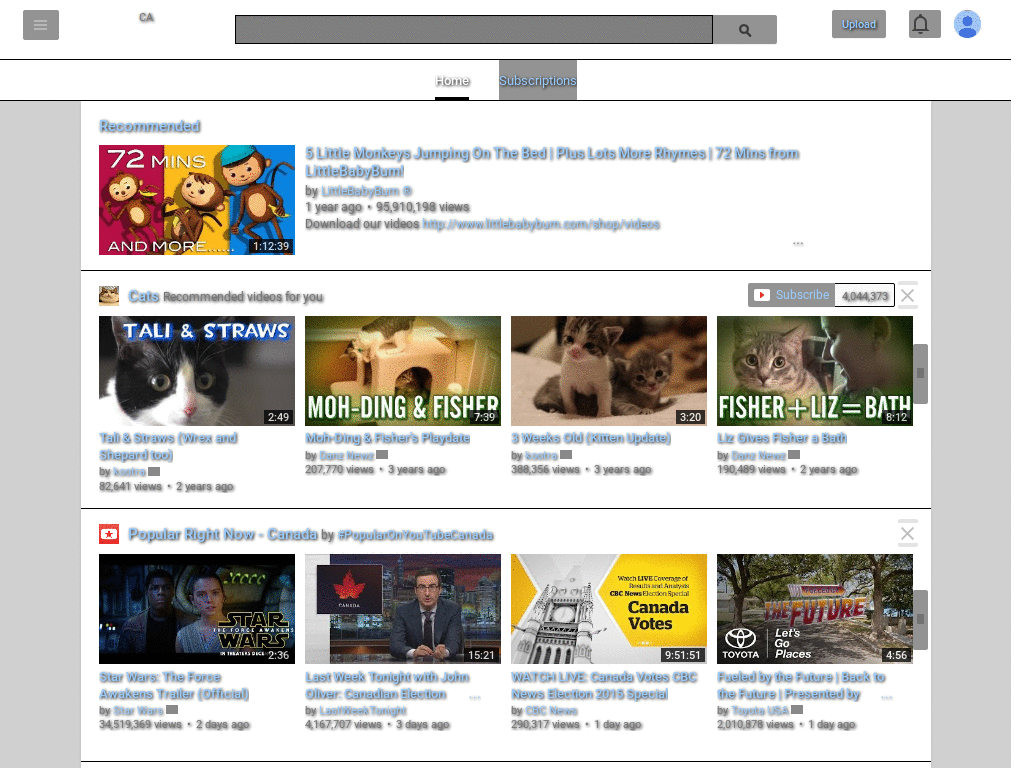Visit the Star Wars channel link

pyautogui.click(x=138, y=710)
